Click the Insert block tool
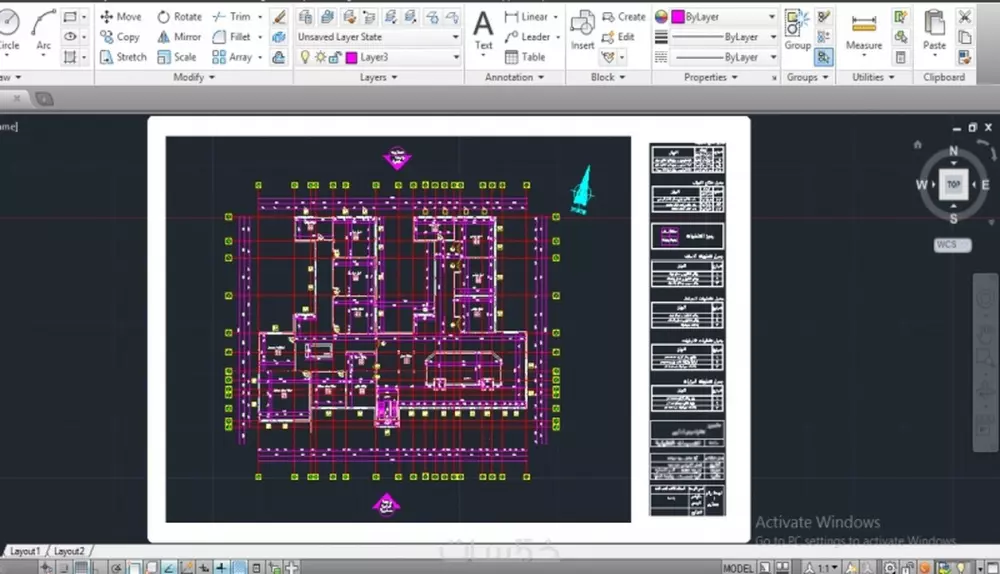 point(582,31)
